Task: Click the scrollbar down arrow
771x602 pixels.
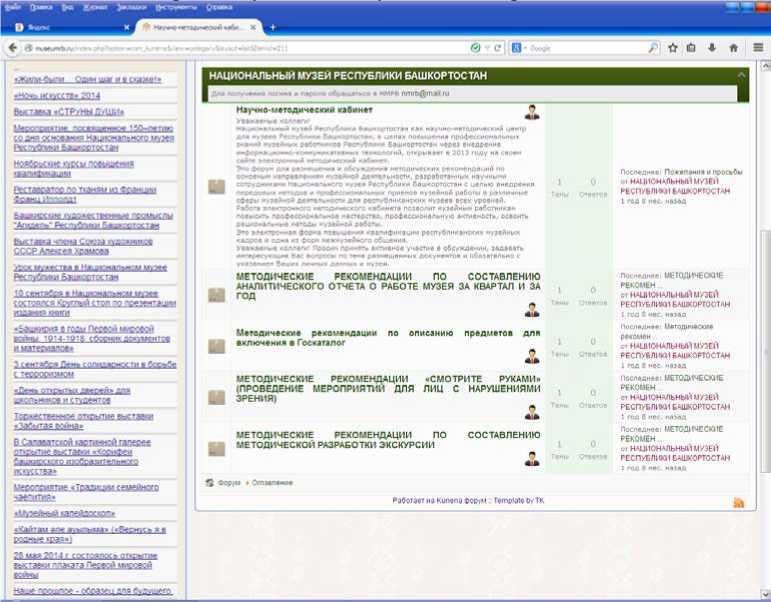Action: tap(766, 594)
